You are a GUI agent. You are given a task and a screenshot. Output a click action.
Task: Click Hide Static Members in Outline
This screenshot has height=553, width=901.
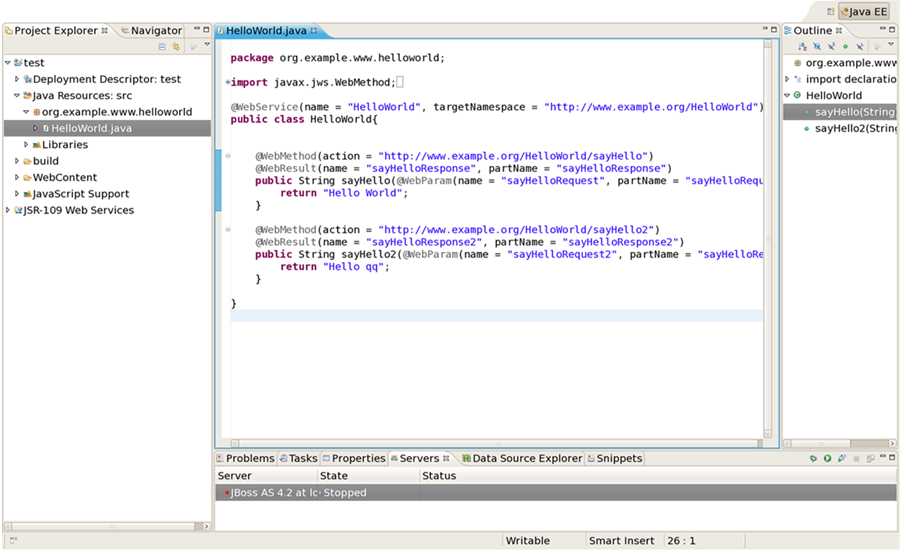(831, 46)
